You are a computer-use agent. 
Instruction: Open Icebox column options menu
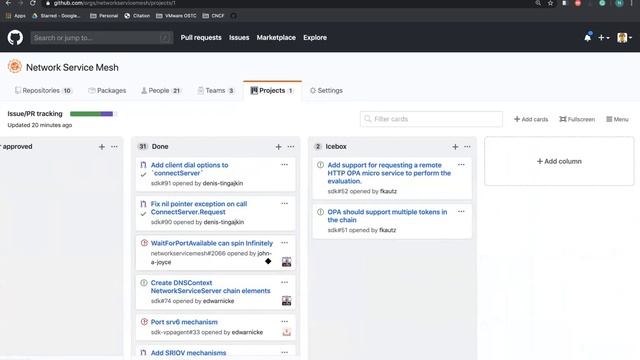tap(467, 147)
